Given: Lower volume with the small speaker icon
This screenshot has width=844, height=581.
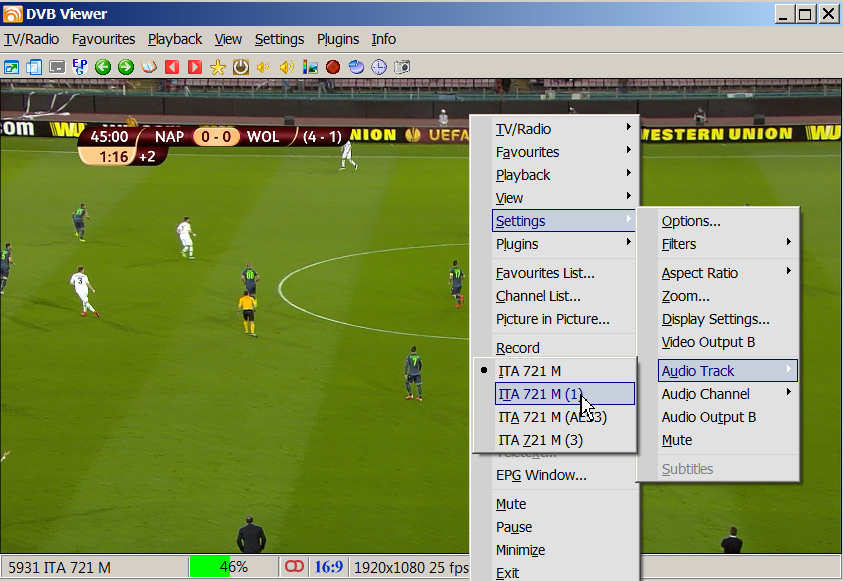Looking at the screenshot, I should pos(264,67).
